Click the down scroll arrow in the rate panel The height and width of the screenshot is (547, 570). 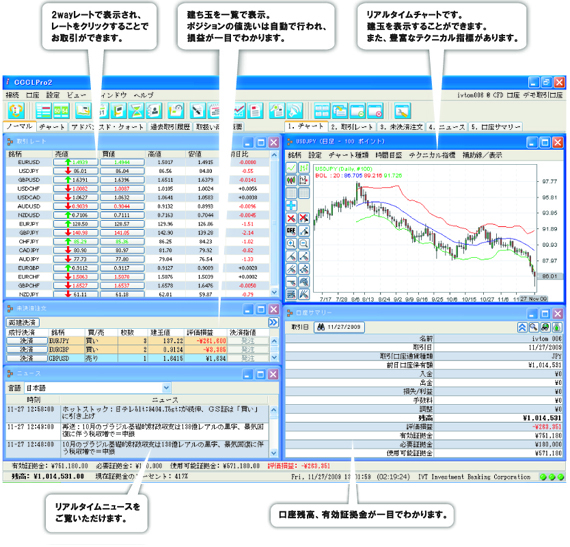coord(274,292)
